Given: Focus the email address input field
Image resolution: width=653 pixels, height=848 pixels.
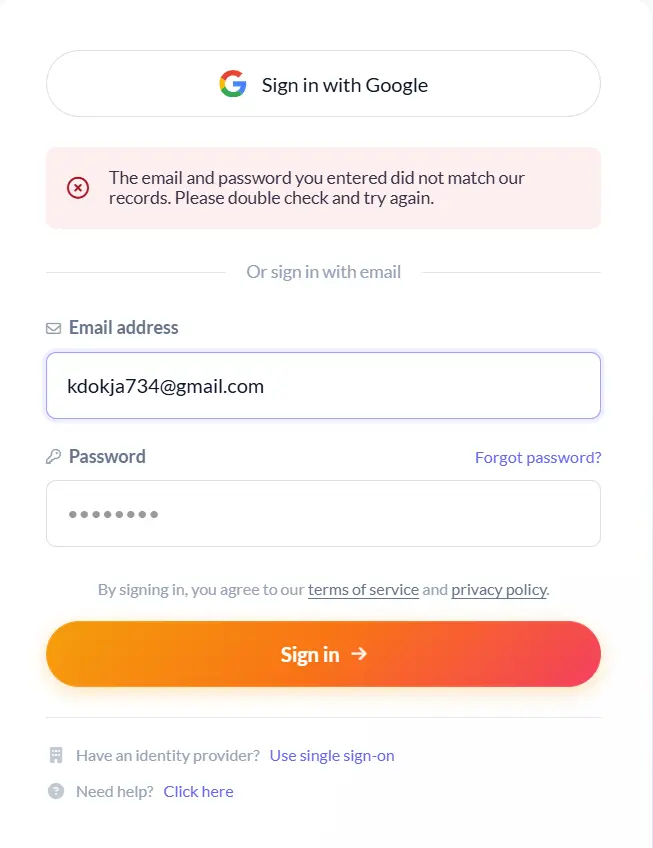Looking at the screenshot, I should tap(324, 386).
